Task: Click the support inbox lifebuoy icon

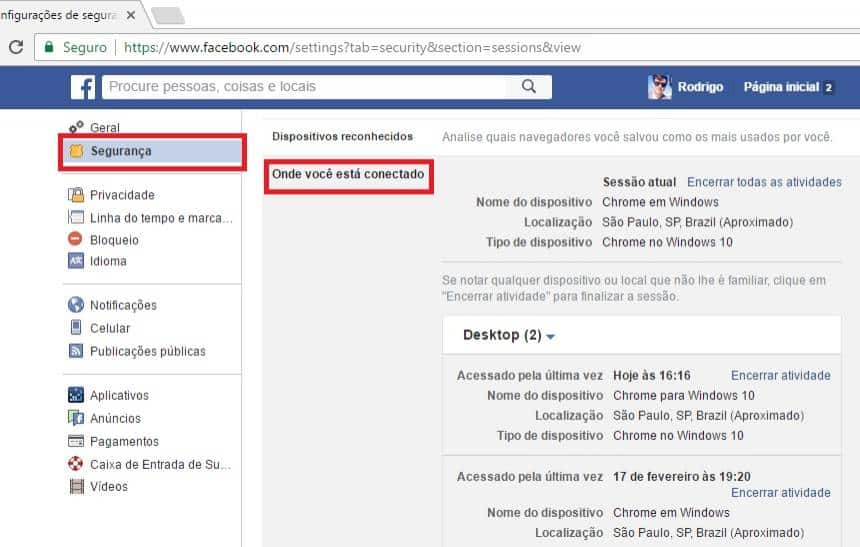Action: coord(76,464)
